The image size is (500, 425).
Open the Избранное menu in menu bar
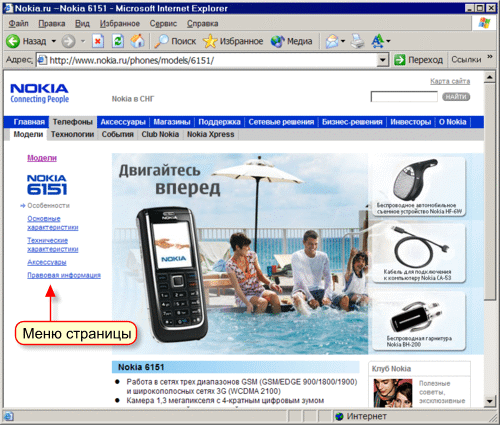click(120, 24)
